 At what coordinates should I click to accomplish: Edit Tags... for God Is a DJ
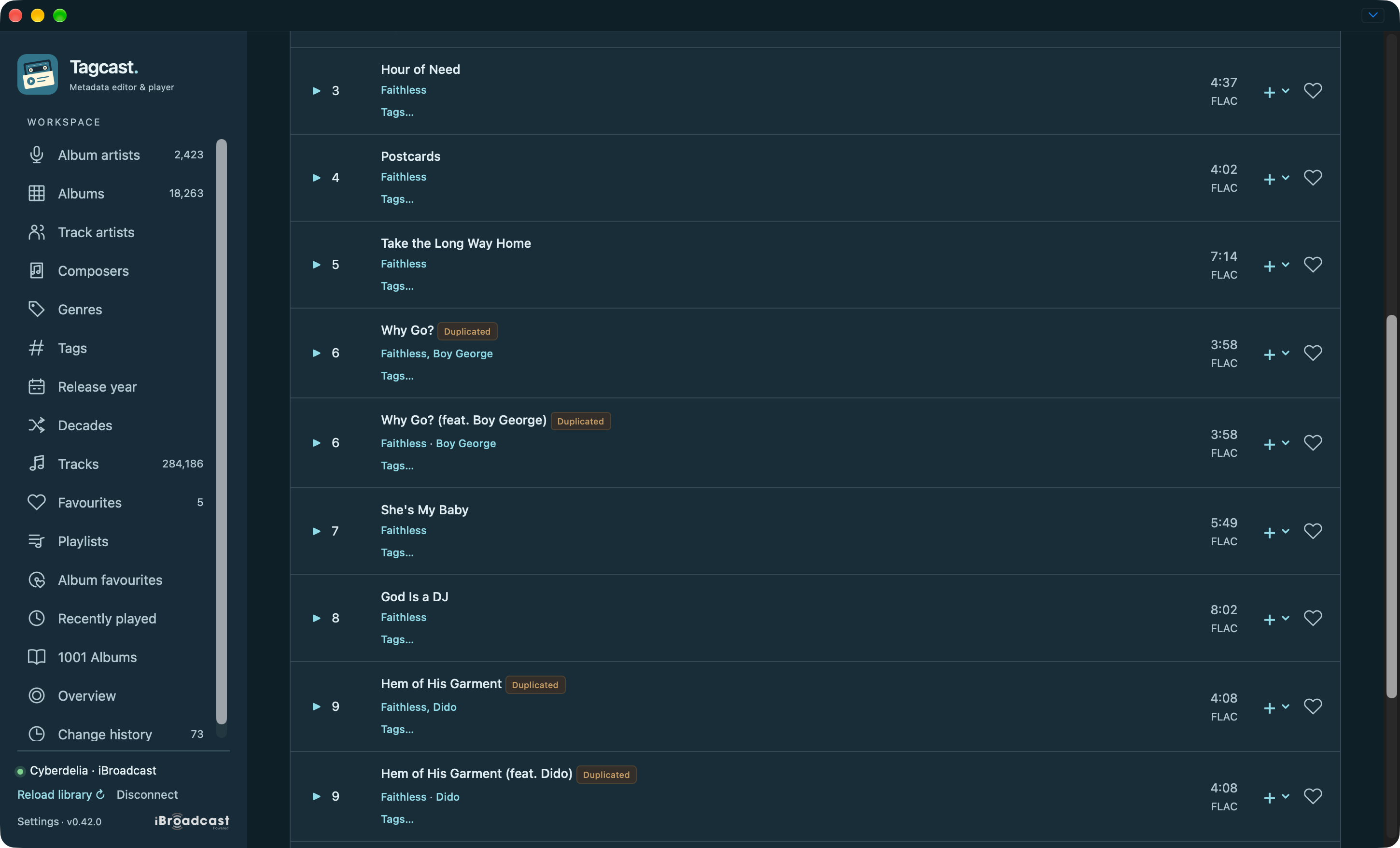397,639
